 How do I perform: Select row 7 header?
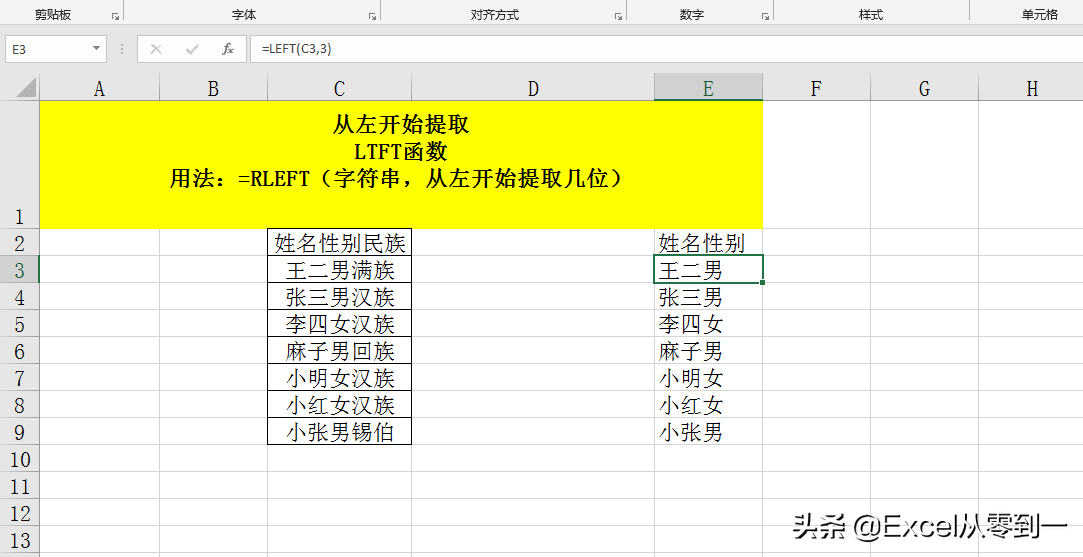pos(19,378)
